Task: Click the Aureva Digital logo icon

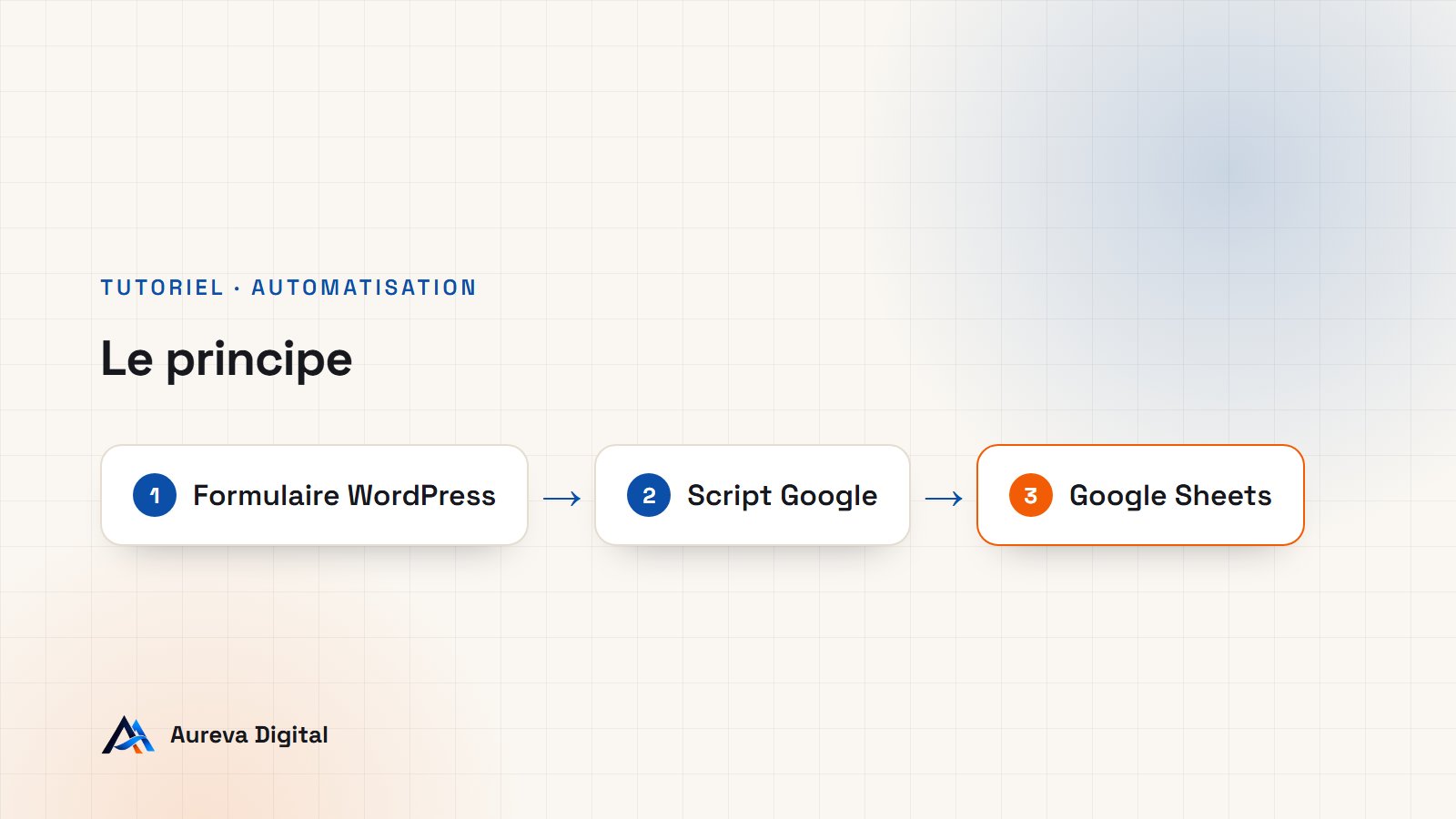Action: pos(128,735)
